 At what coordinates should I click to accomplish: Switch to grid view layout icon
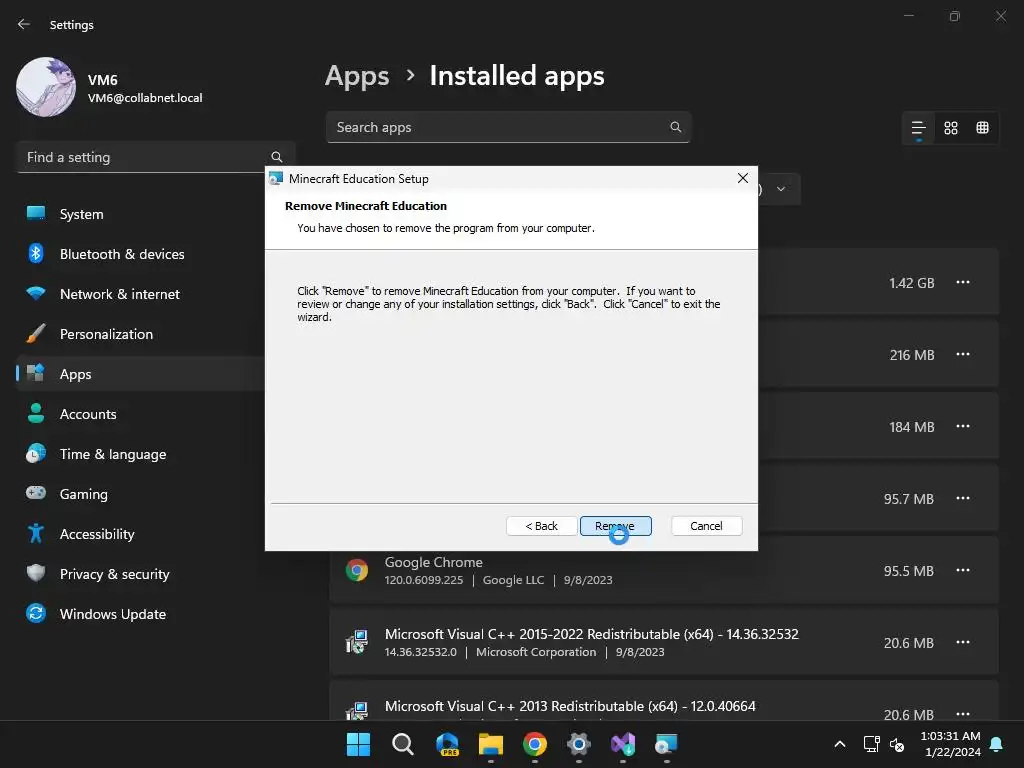click(x=951, y=128)
